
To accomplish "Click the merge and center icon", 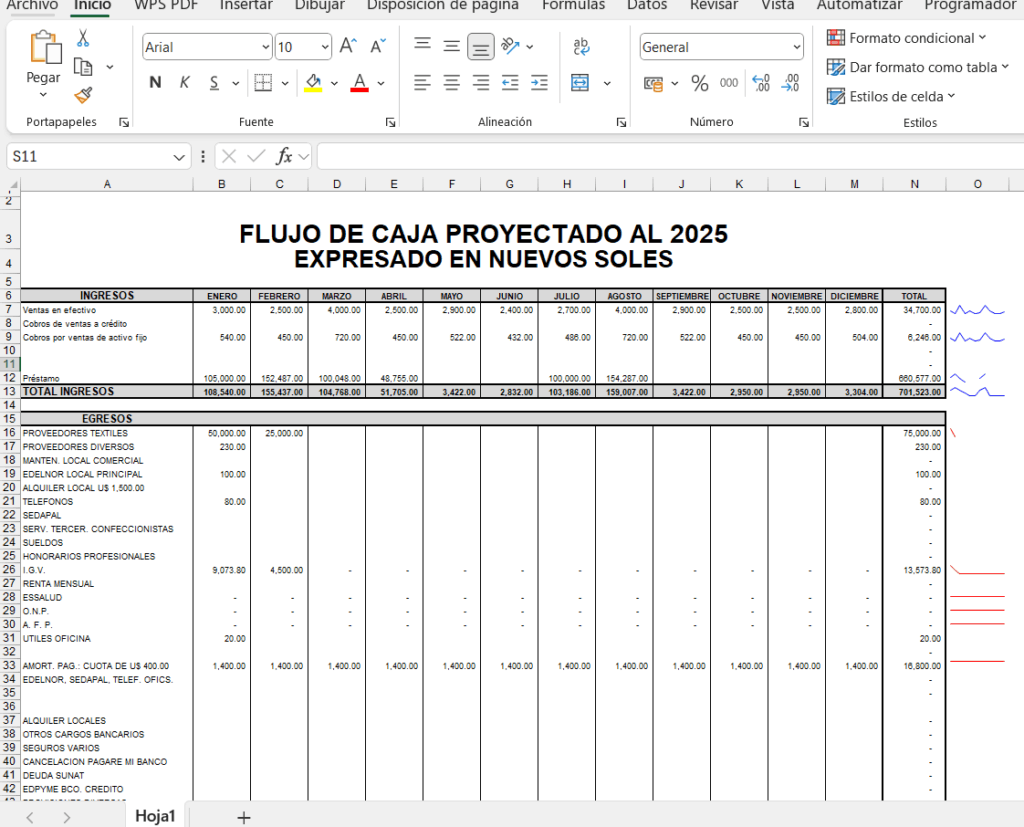I will pyautogui.click(x=580, y=83).
